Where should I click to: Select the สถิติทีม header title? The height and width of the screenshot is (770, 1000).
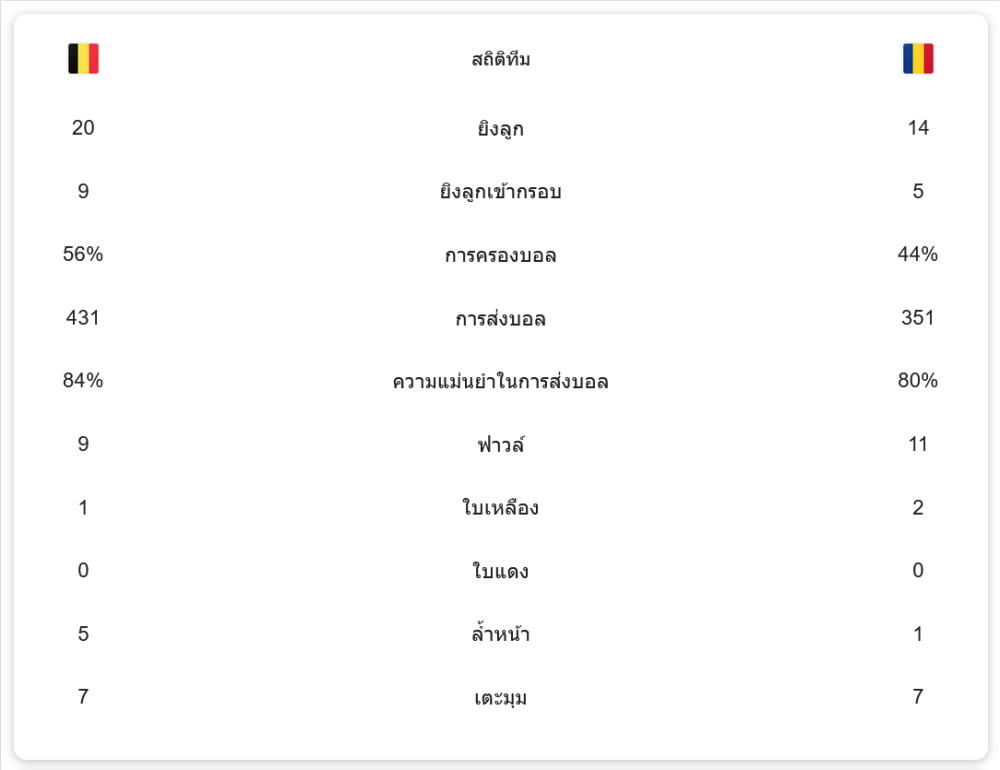click(500, 60)
